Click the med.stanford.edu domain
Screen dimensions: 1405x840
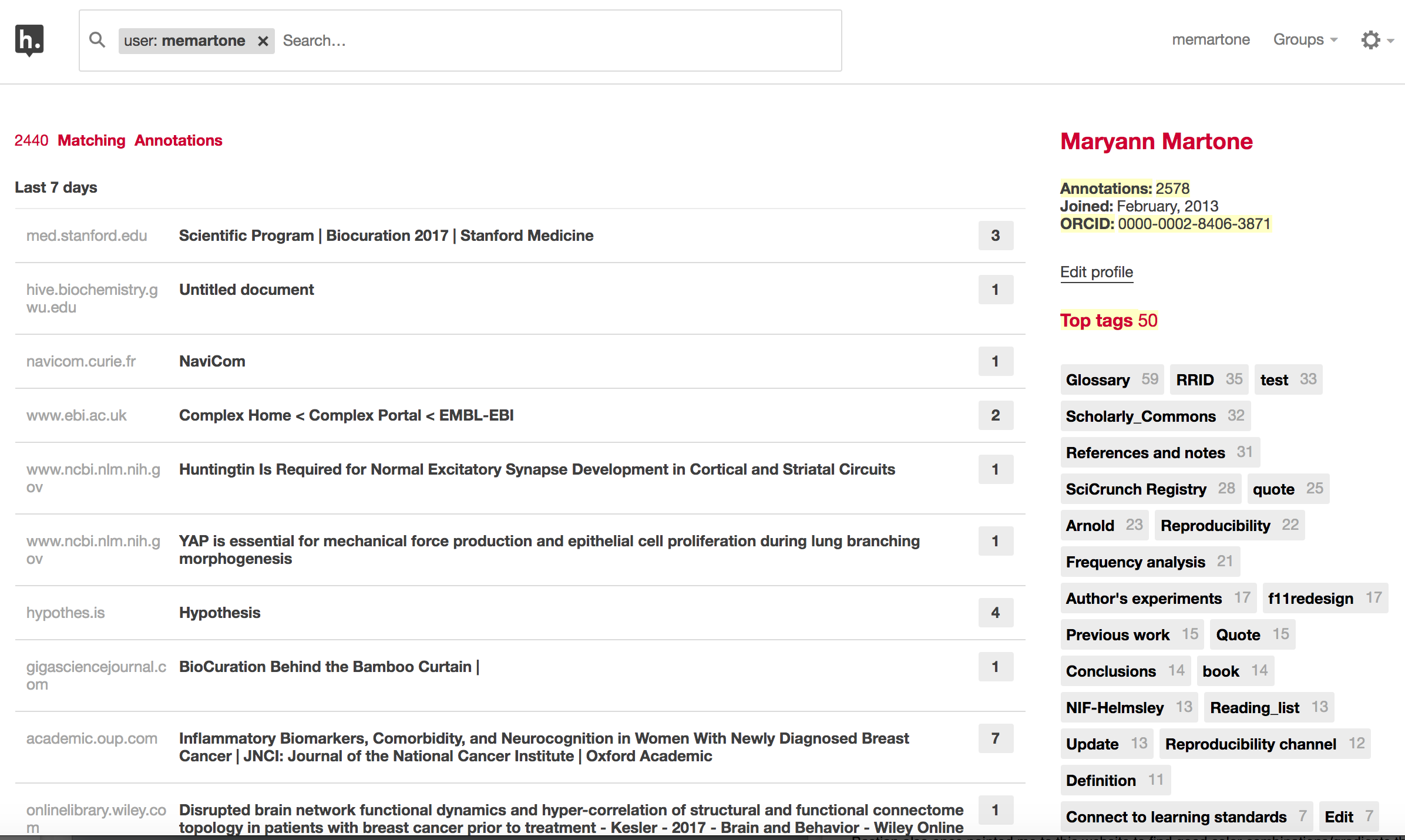point(86,236)
